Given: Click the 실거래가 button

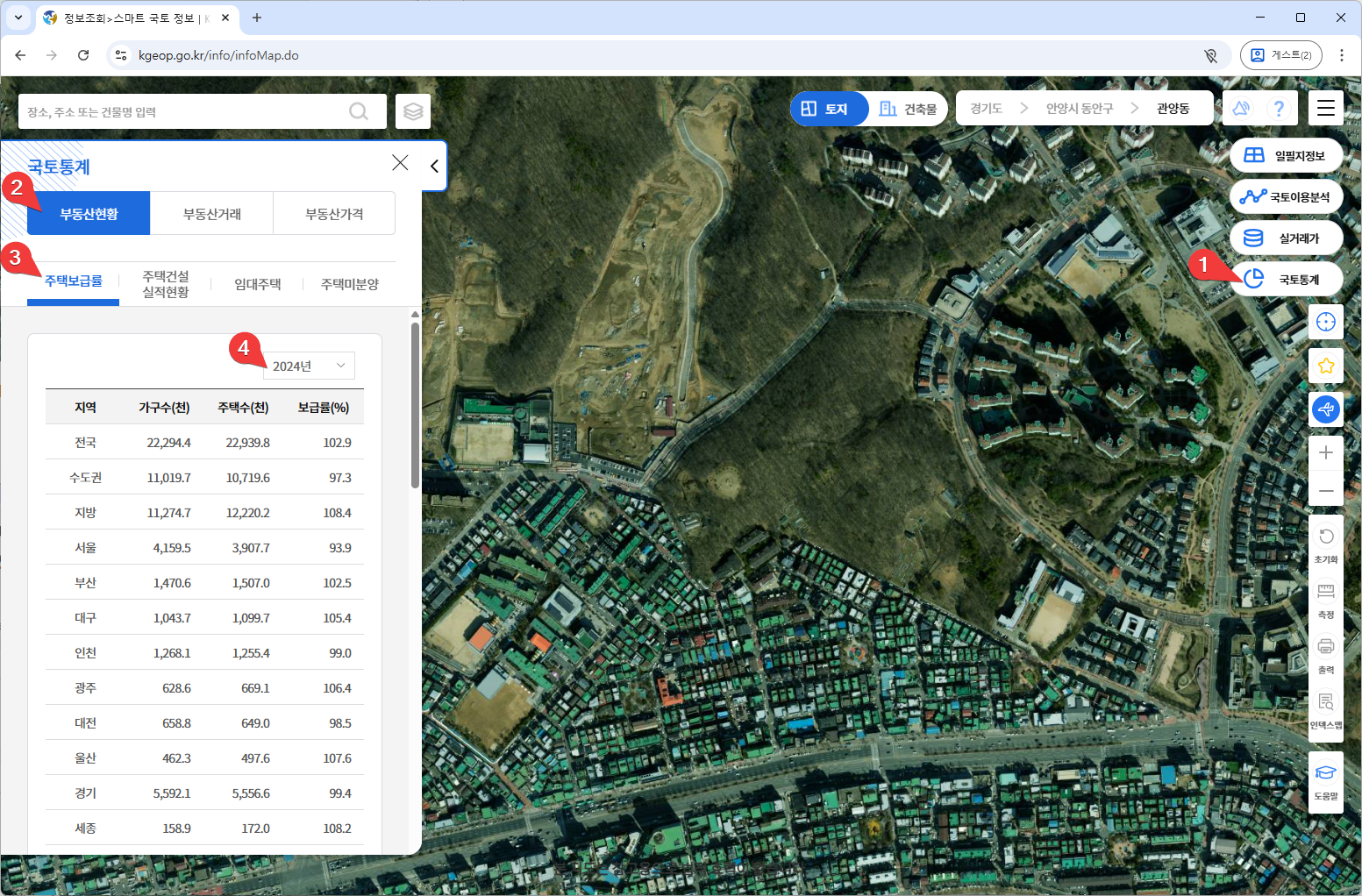Looking at the screenshot, I should click(1287, 238).
